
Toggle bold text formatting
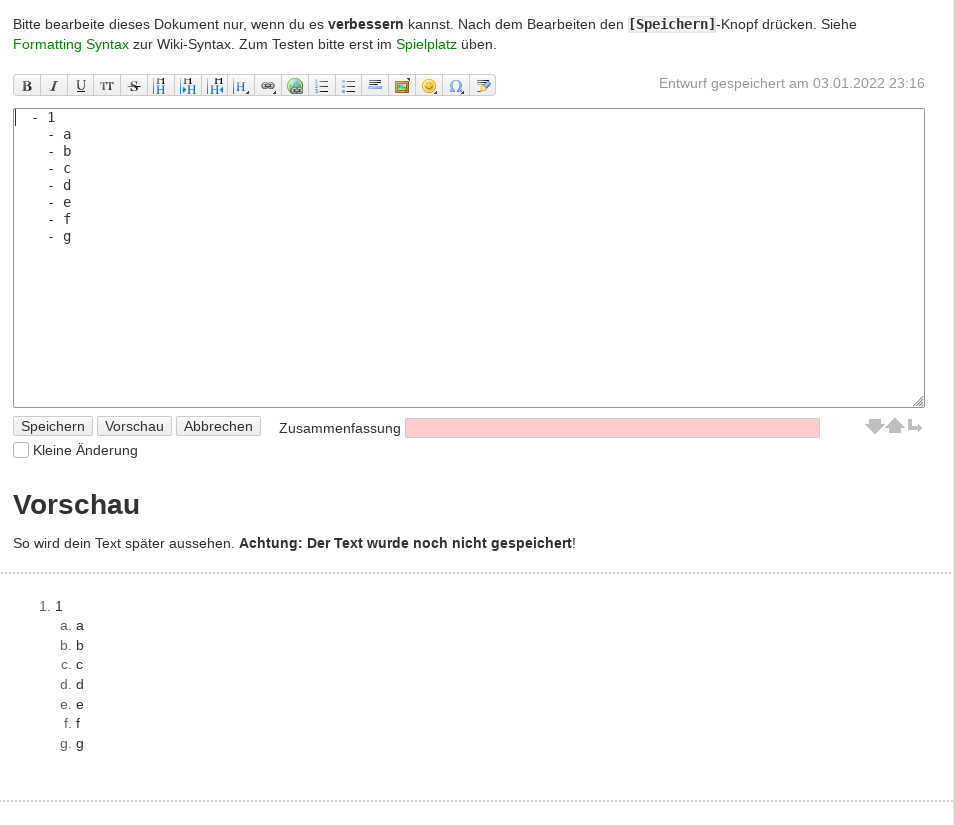(x=27, y=86)
